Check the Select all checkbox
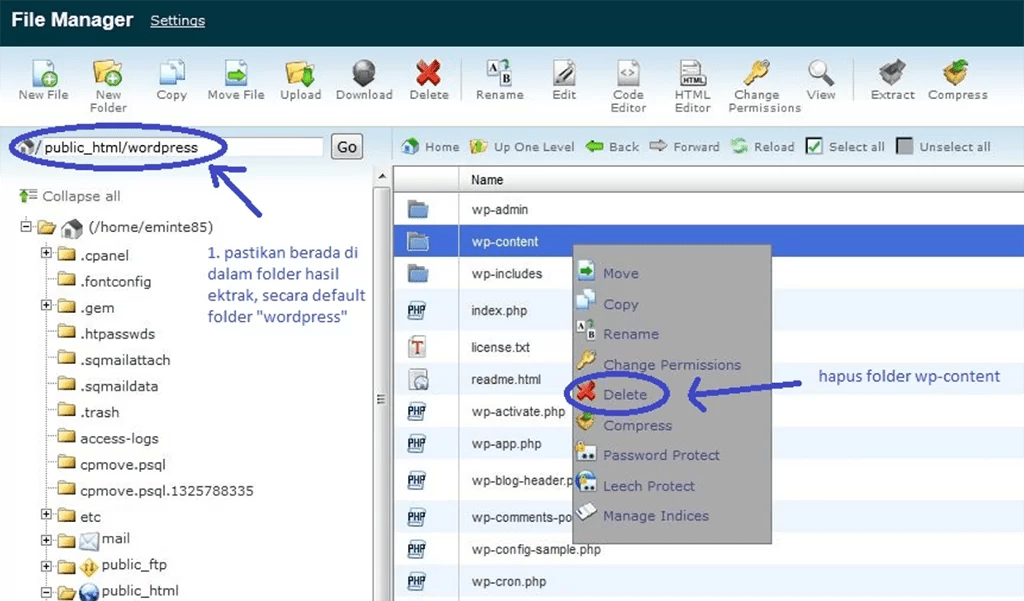 pos(814,146)
